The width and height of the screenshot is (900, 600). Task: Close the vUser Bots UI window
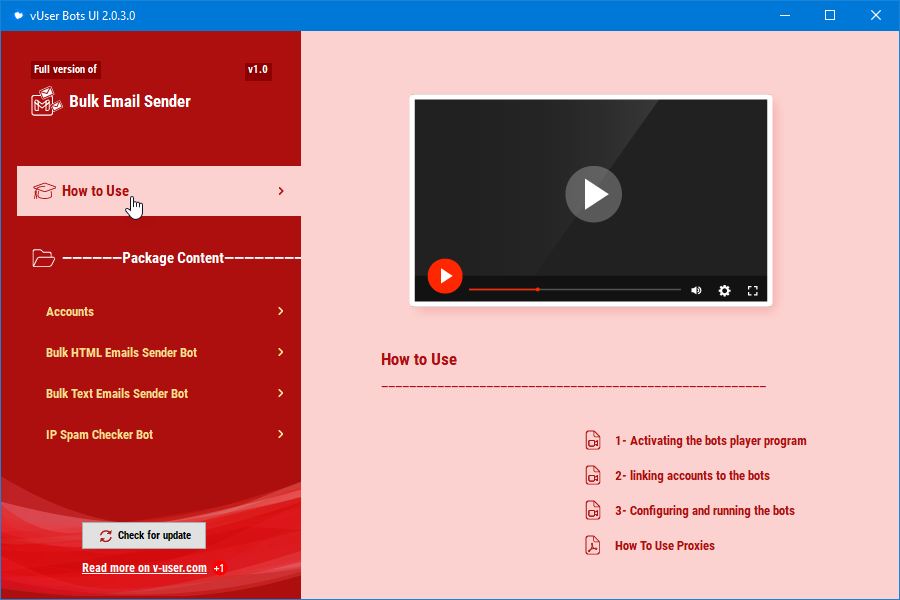(x=875, y=16)
